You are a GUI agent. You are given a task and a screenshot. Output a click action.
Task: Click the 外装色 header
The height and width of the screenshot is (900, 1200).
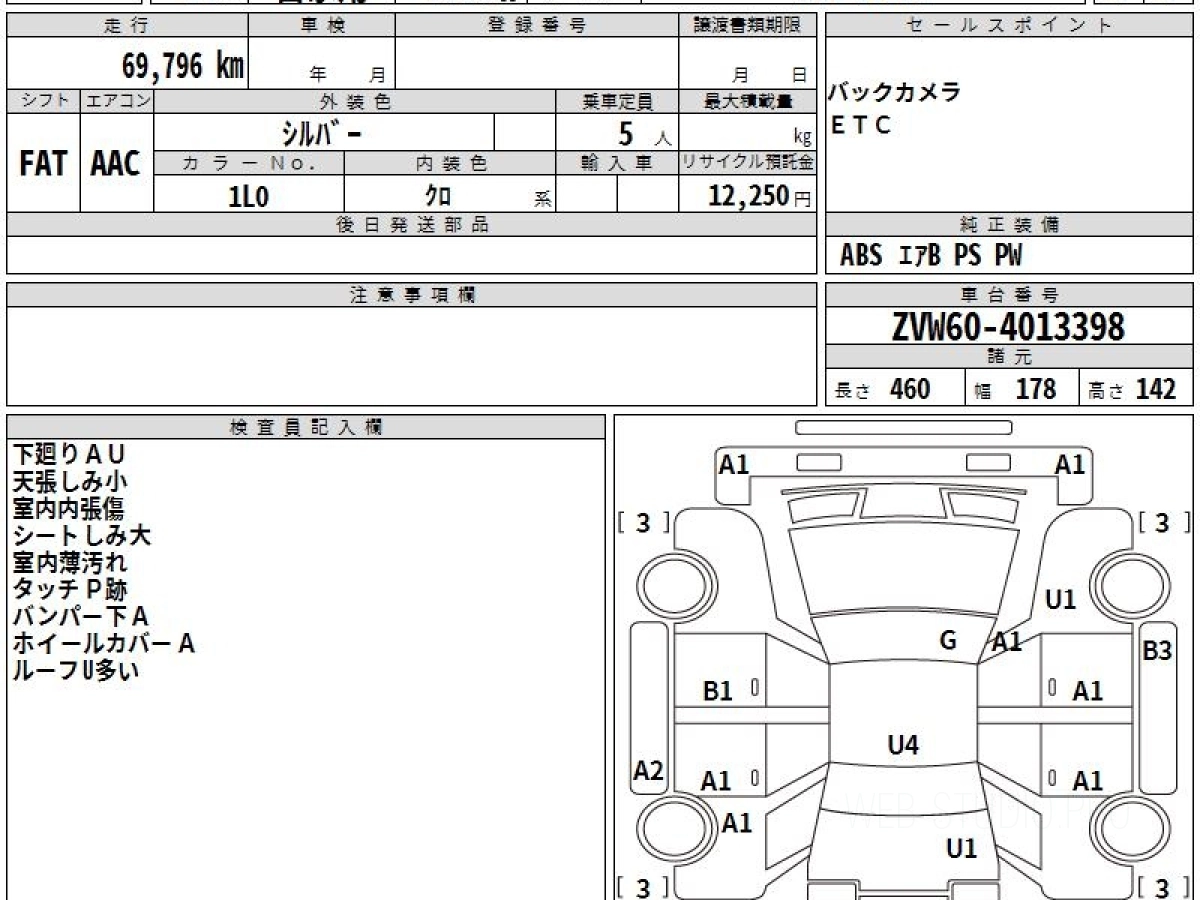point(355,101)
